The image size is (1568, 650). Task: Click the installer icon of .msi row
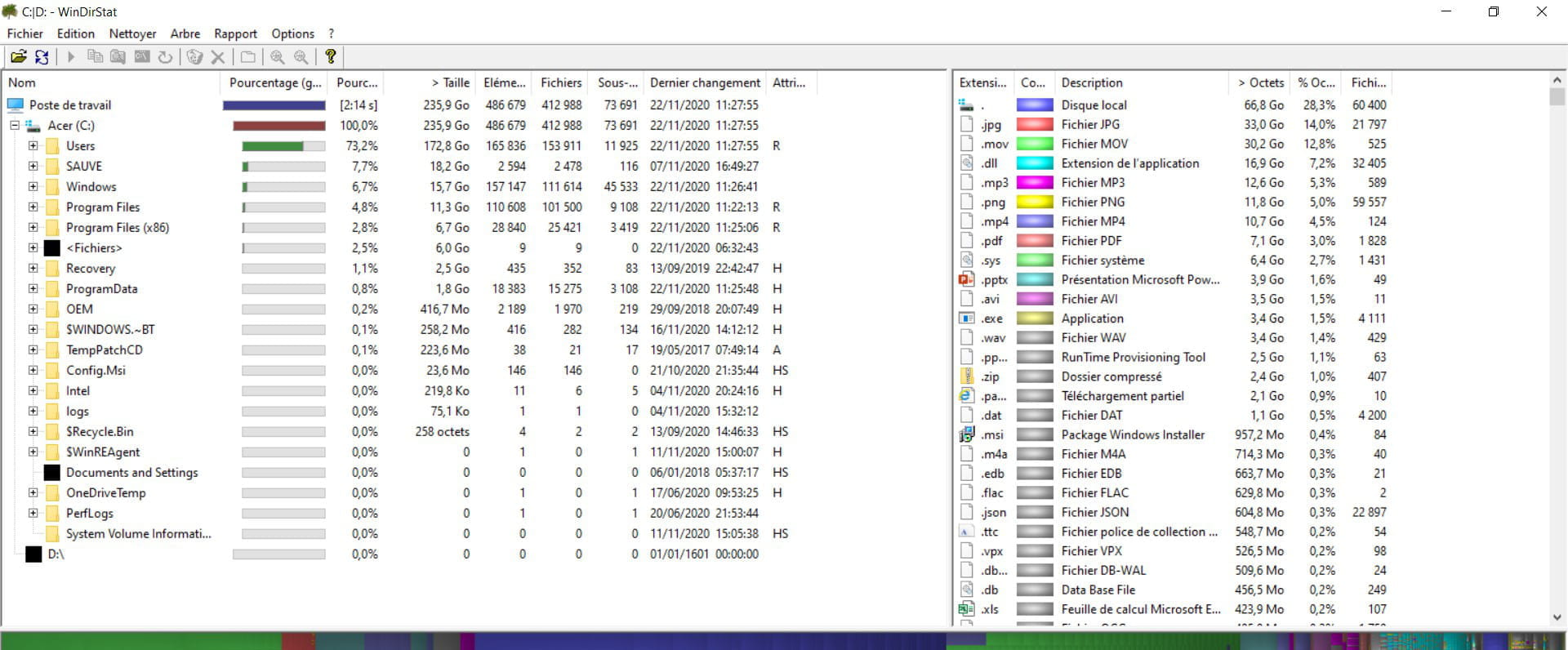pos(966,434)
